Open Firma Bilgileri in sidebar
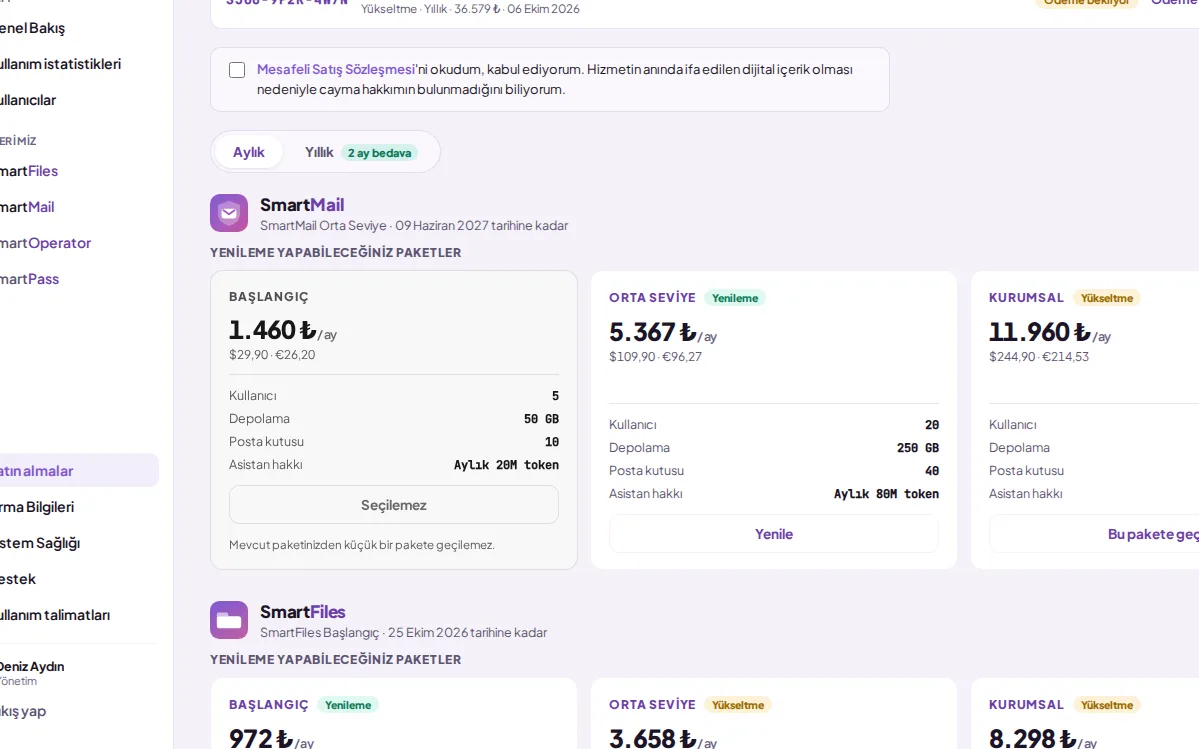This screenshot has height=749, width=1199. [37, 507]
